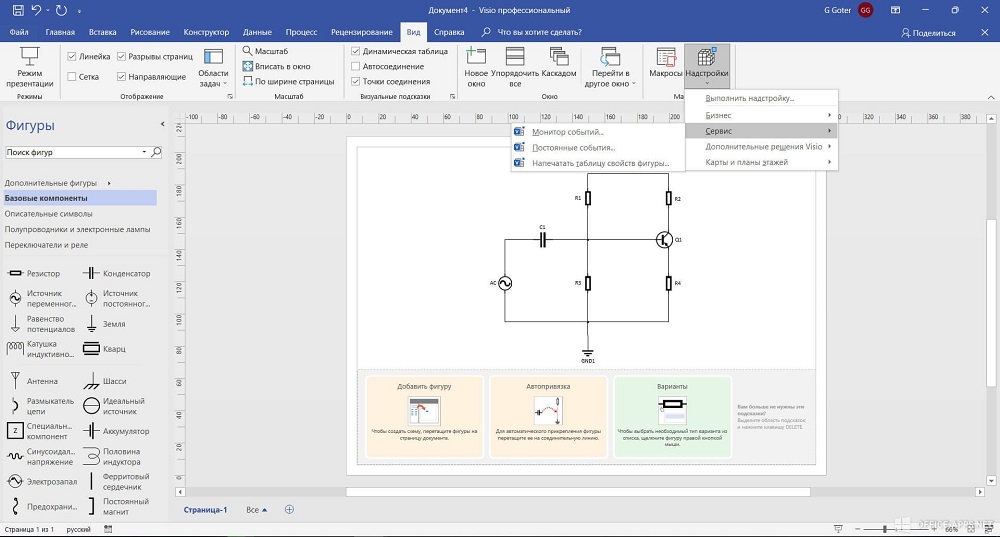Expand More Shapes (Дополнительные фигуры) arrow
This screenshot has height=537, width=1000.
tap(108, 183)
